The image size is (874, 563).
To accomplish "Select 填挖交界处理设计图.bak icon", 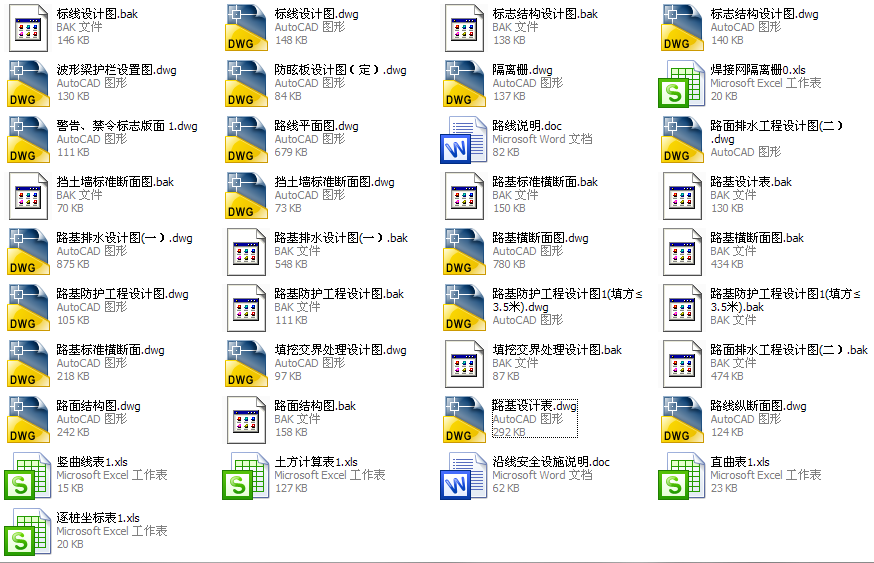I will [464, 364].
